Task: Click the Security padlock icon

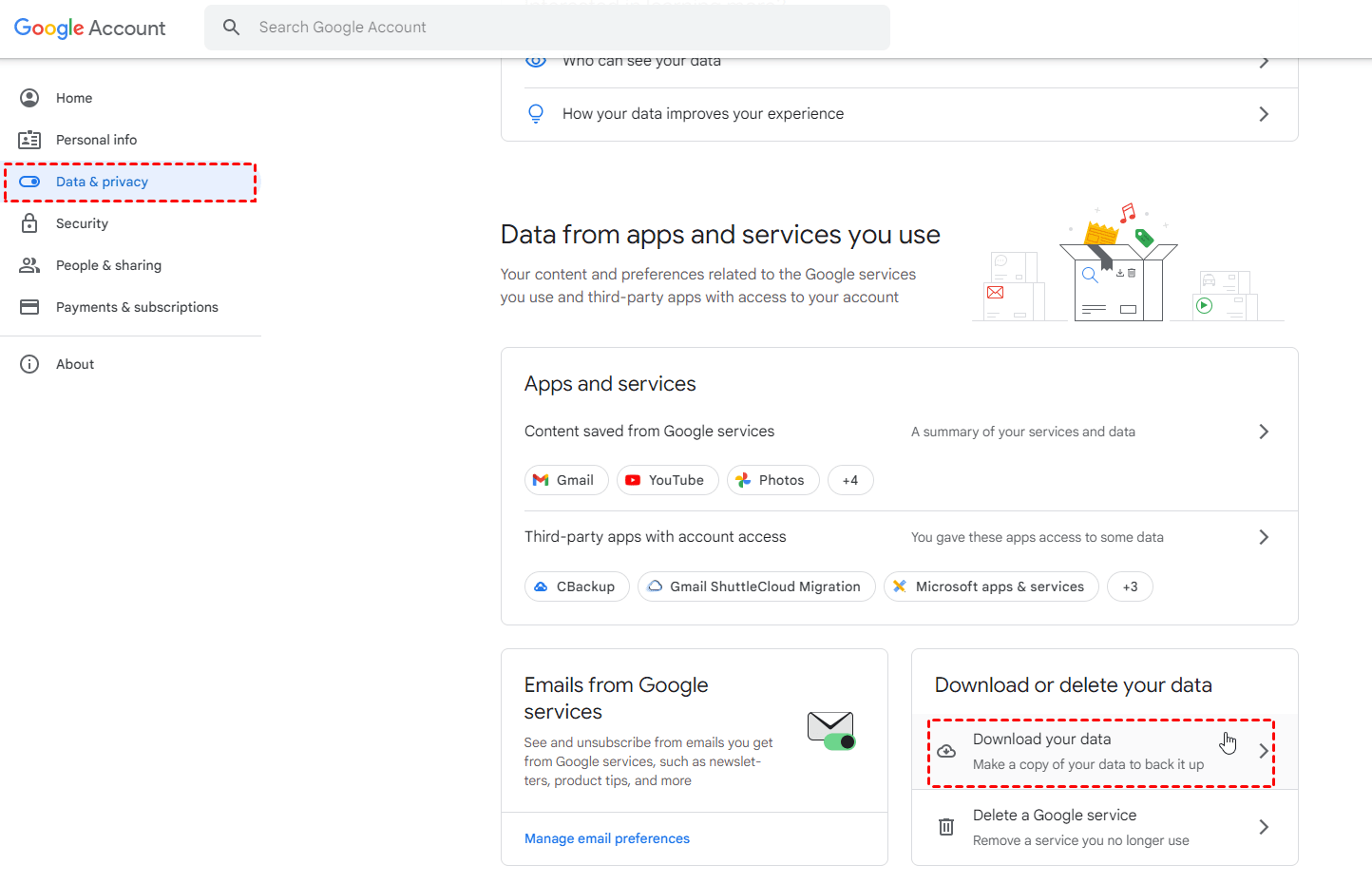Action: pyautogui.click(x=29, y=223)
